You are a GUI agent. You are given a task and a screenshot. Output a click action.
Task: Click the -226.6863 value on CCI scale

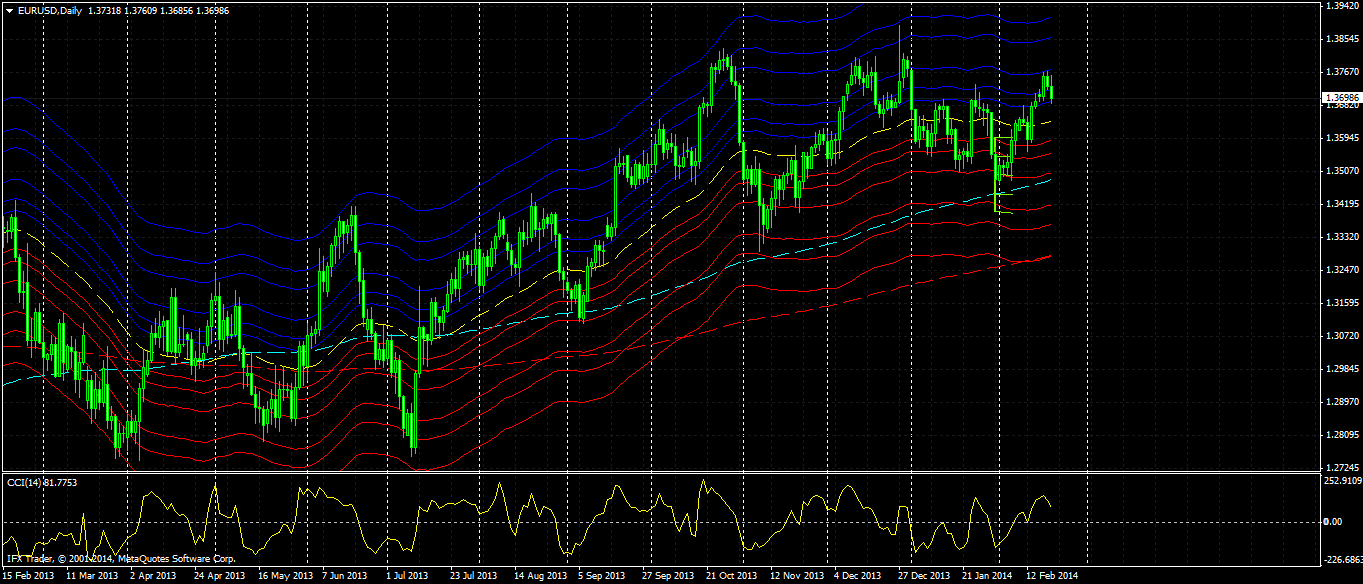[1342, 561]
